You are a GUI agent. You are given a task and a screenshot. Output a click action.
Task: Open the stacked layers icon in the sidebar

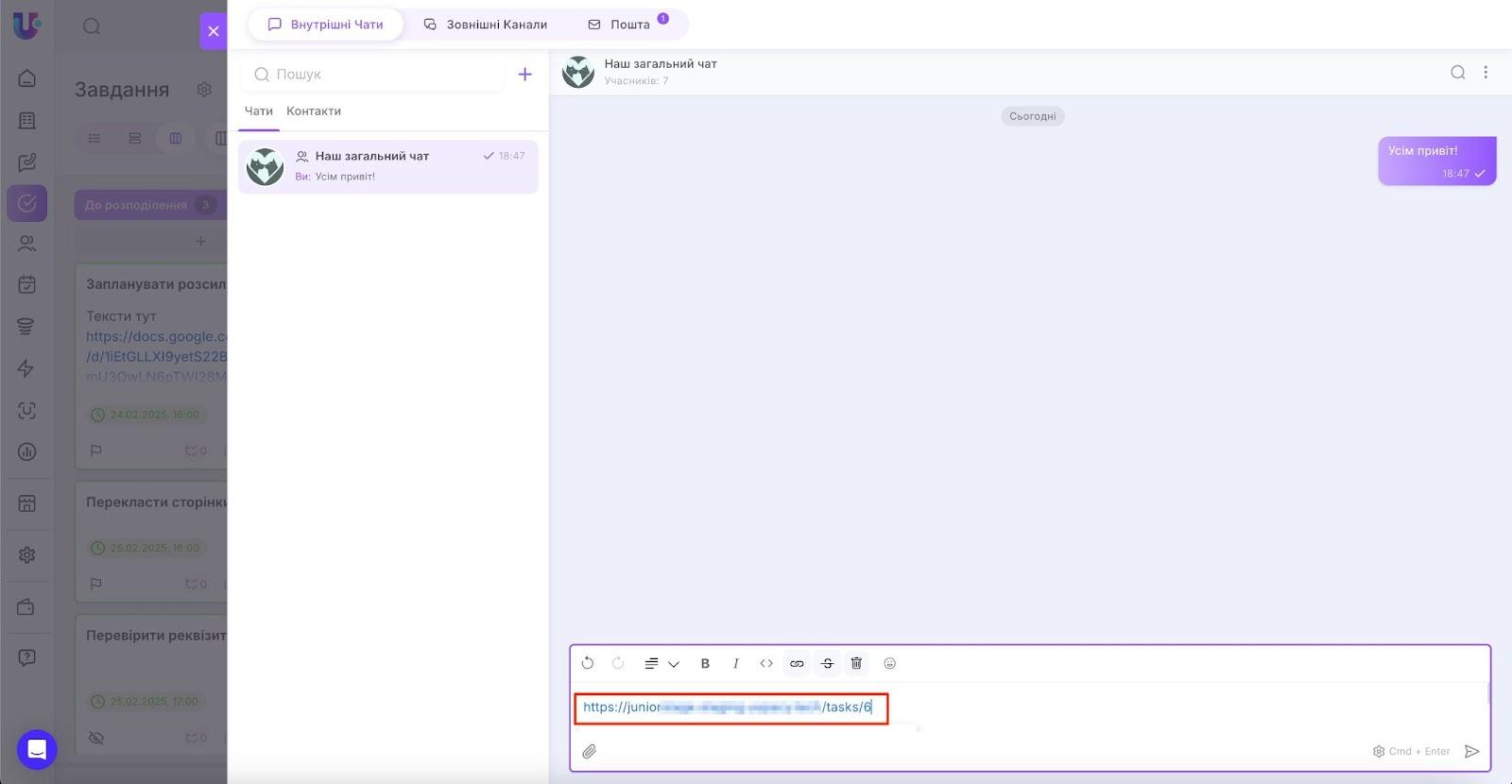tap(26, 327)
